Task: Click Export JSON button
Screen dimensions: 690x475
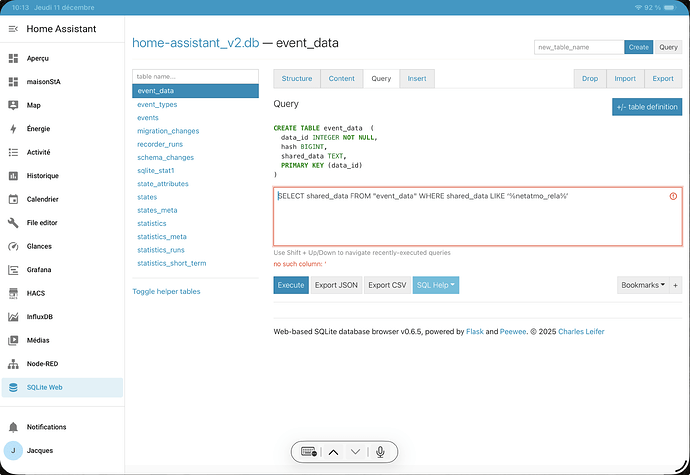Action: [x=336, y=285]
